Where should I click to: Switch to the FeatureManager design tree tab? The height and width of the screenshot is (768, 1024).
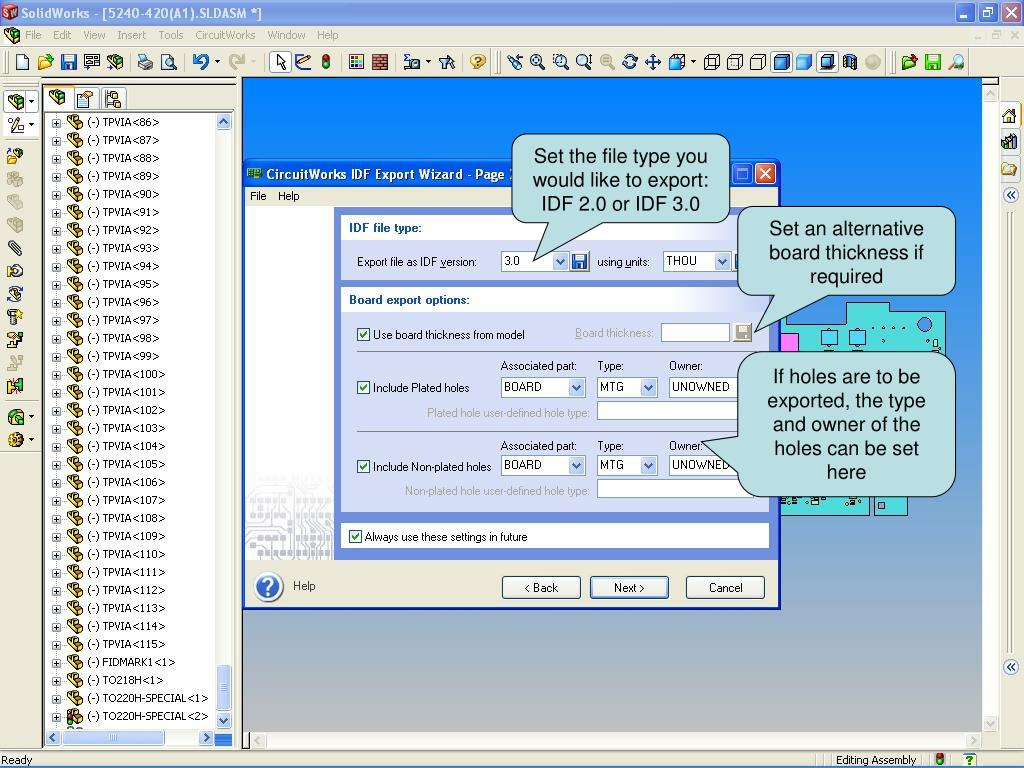click(57, 98)
